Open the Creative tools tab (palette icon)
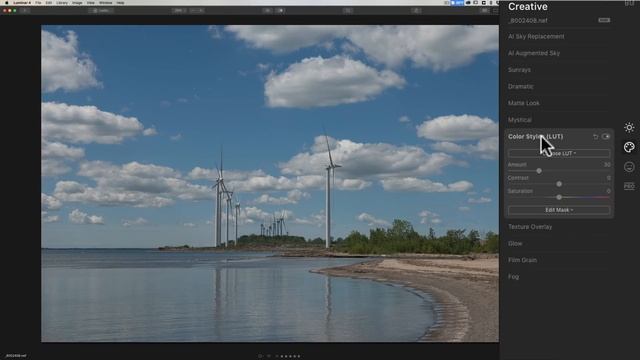 pyautogui.click(x=629, y=147)
